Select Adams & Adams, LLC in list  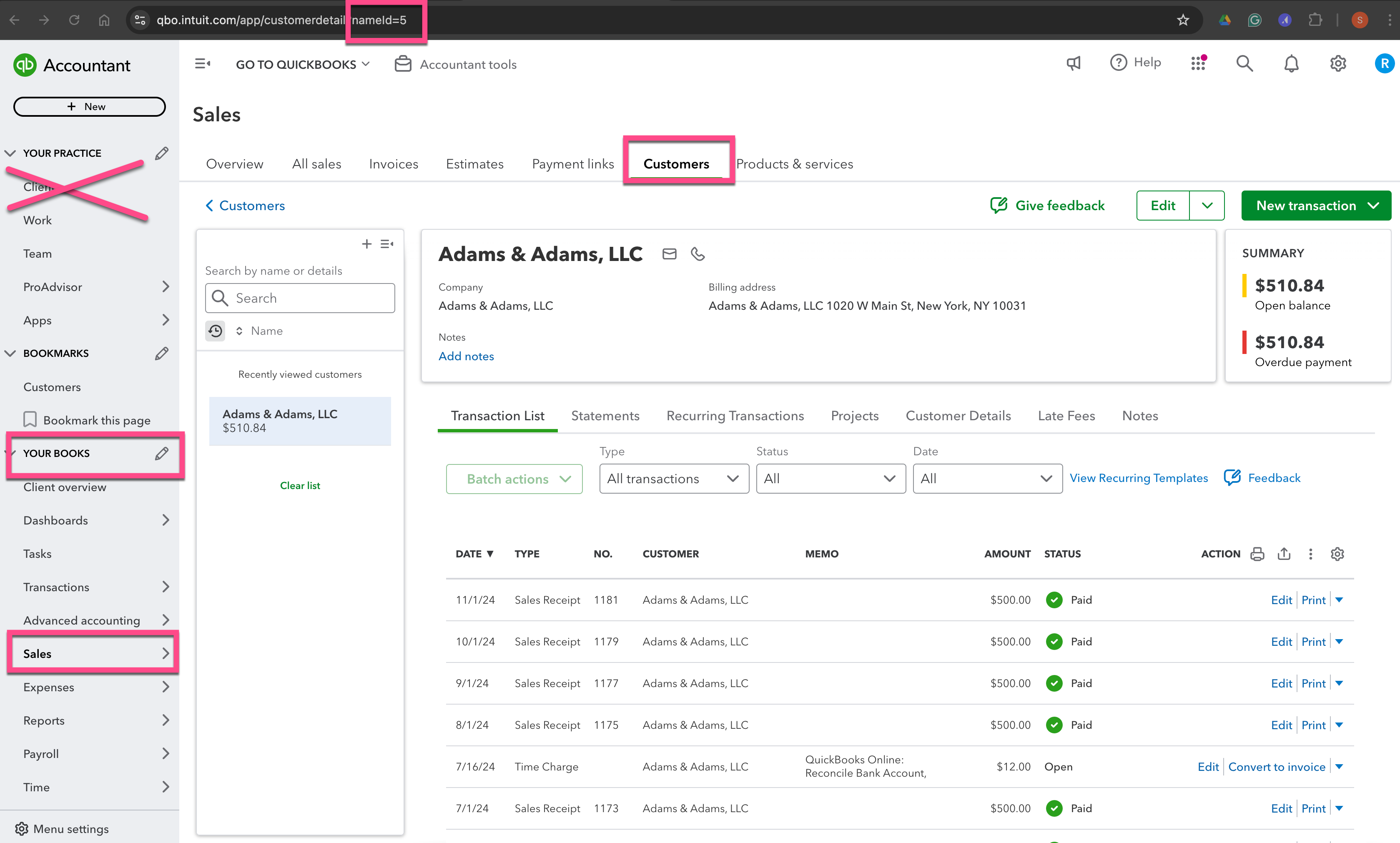[300, 421]
